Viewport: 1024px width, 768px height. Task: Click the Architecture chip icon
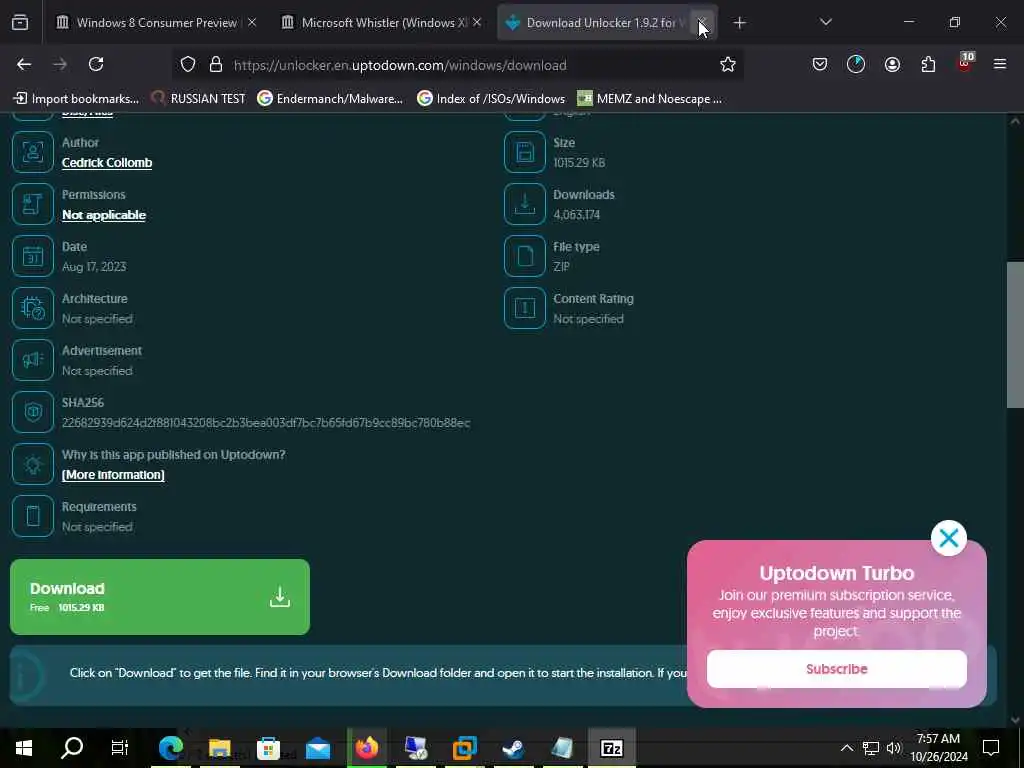(x=33, y=308)
